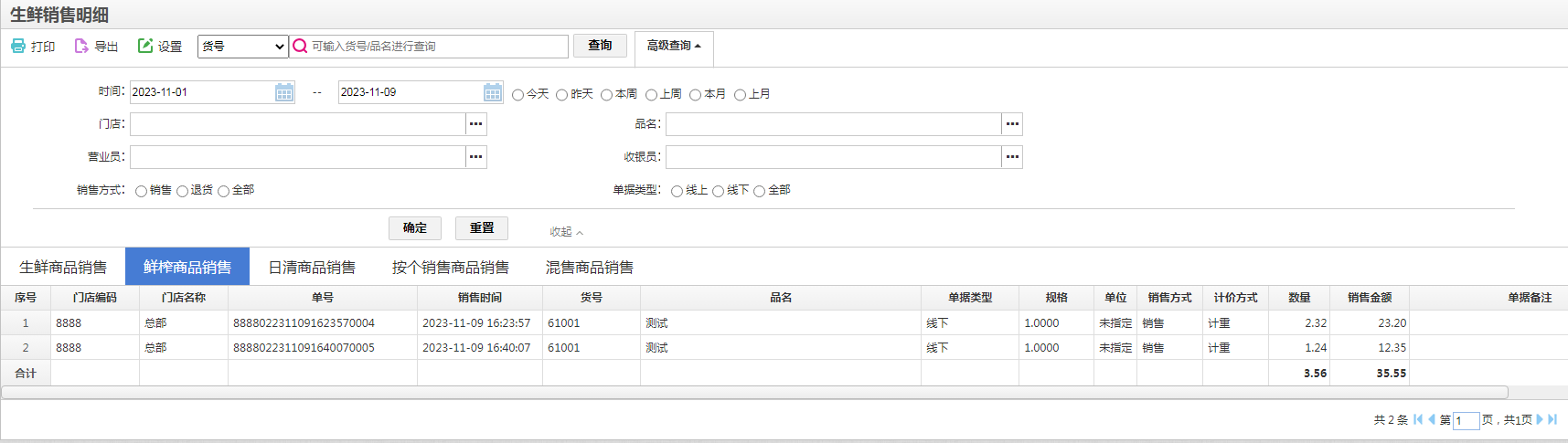Open settings via the 设置 icon

tap(145, 46)
